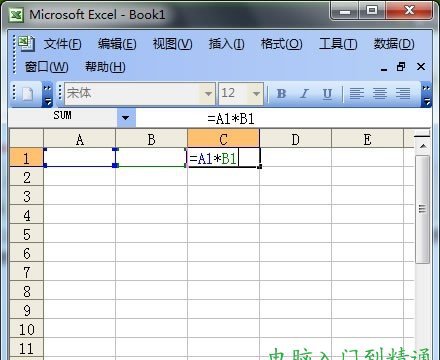Select column B header
The width and height of the screenshot is (440, 360).
(151, 139)
